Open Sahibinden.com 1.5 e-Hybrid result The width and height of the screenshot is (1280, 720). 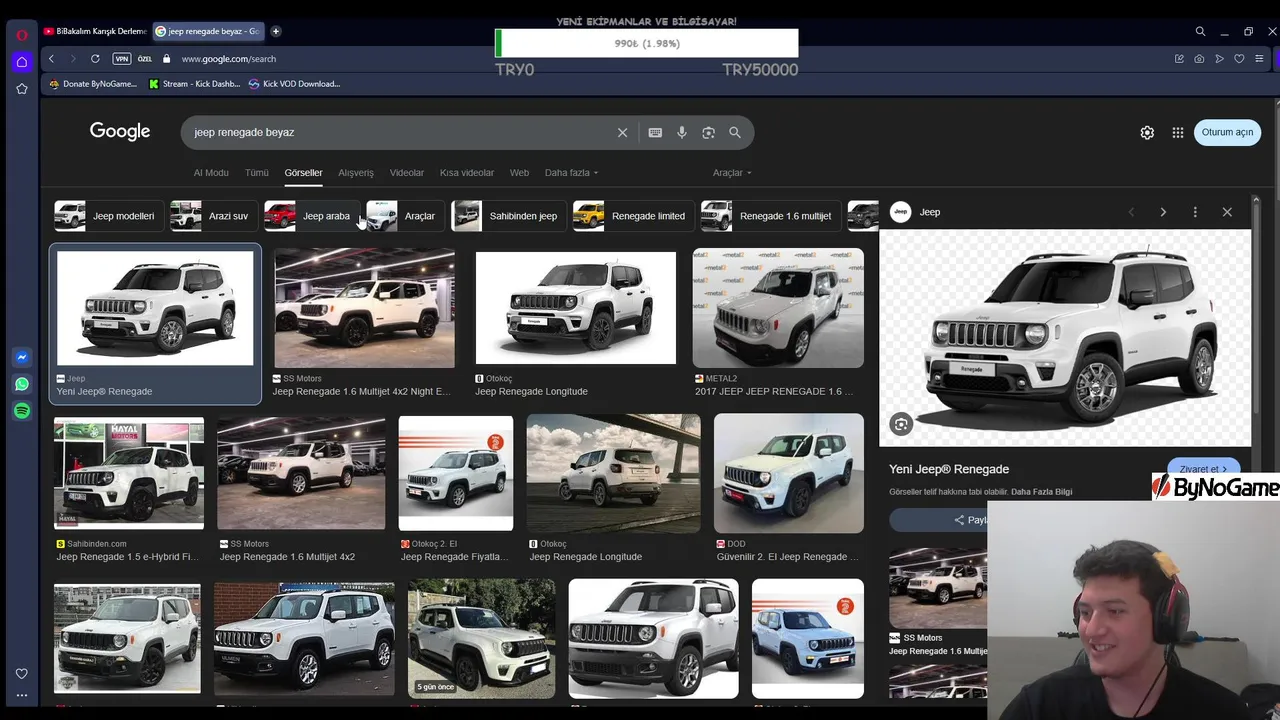coord(129,473)
